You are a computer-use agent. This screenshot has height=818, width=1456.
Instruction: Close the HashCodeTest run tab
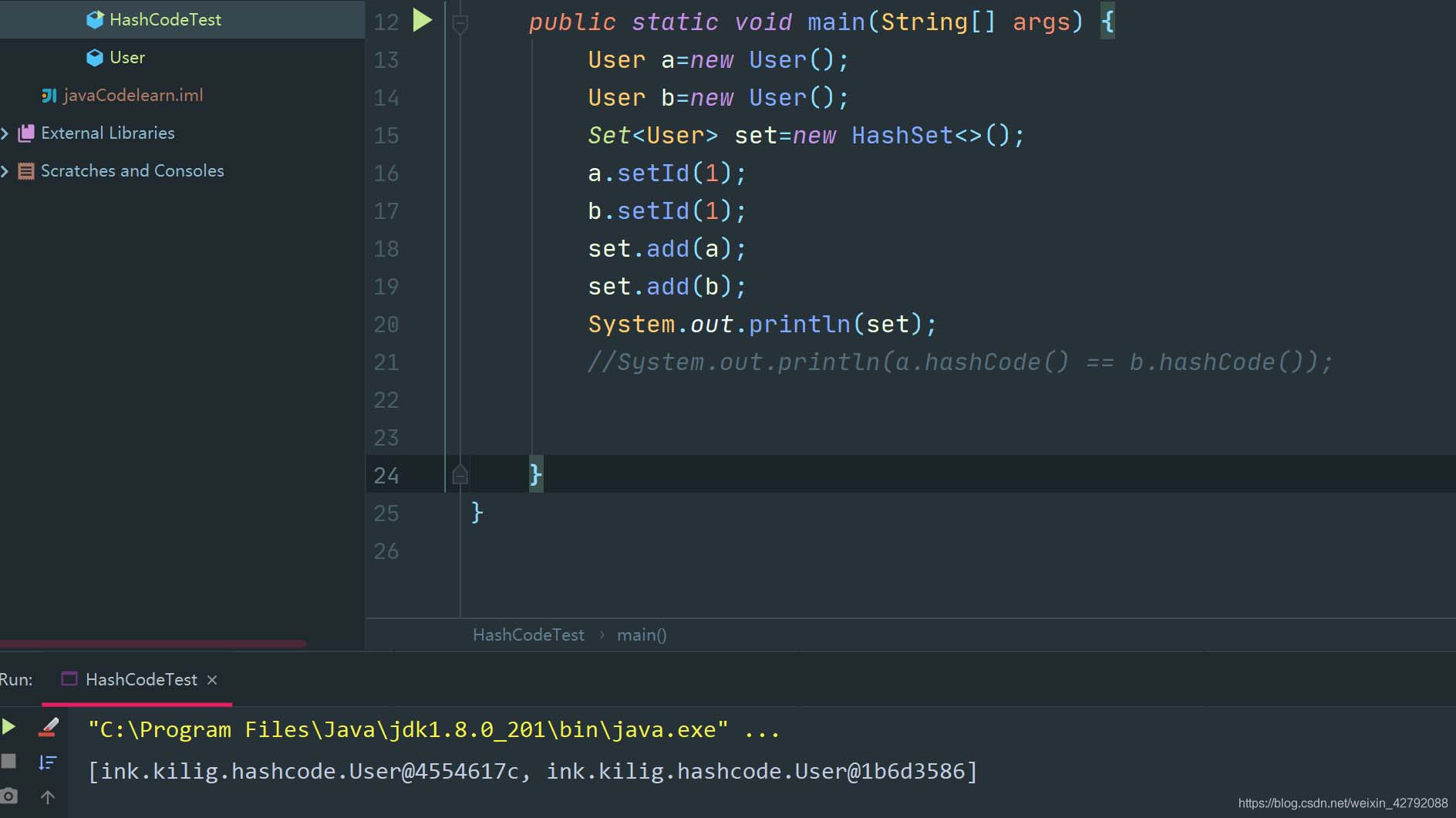coord(212,680)
